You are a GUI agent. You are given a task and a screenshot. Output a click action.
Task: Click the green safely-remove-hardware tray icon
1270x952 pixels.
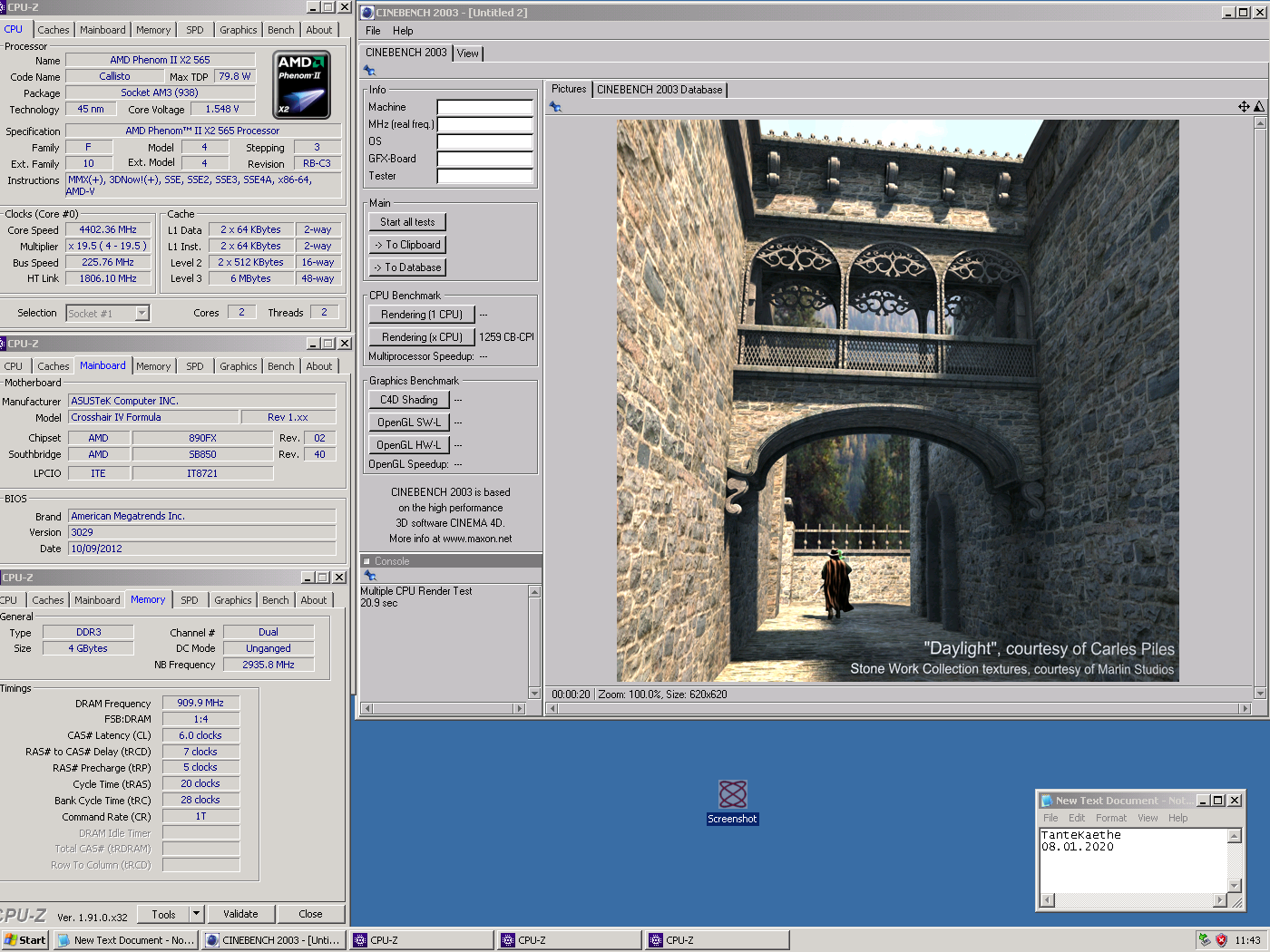tap(1204, 940)
